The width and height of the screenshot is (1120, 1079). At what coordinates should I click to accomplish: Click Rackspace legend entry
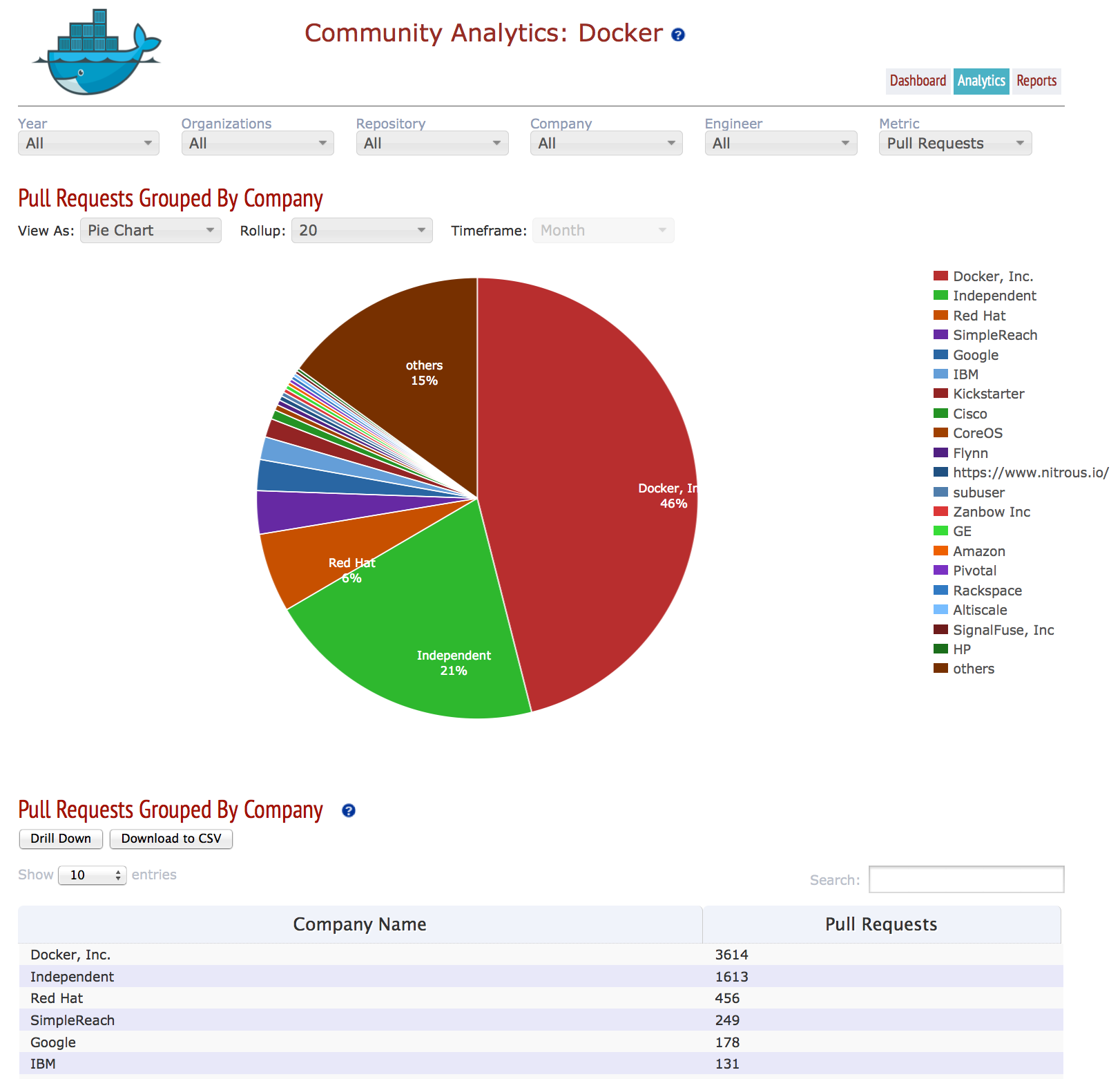click(978, 591)
